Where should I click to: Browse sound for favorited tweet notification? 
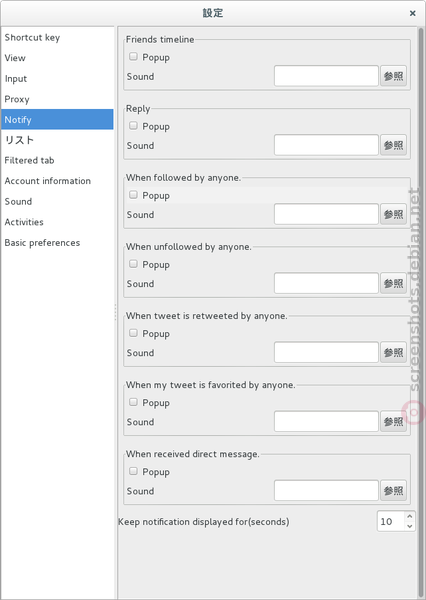(393, 421)
